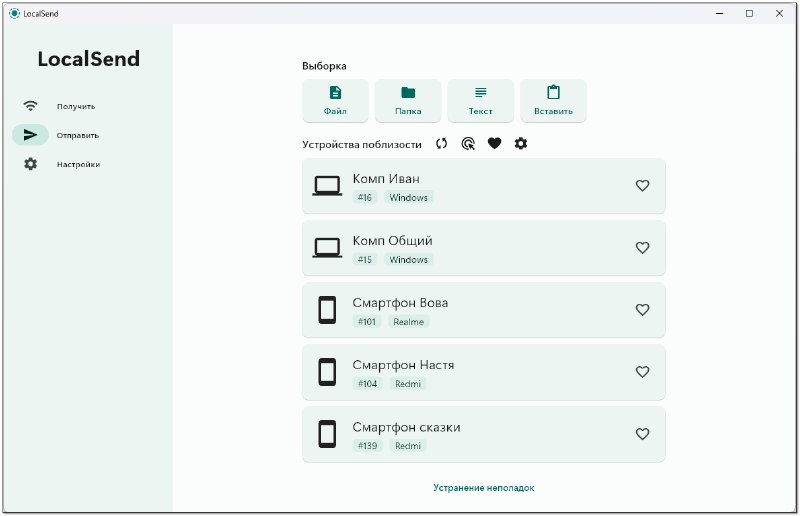Image resolution: width=800 pixels, height=516 pixels.
Task: Click the sidebar gear settings icon
Action: tap(31, 164)
